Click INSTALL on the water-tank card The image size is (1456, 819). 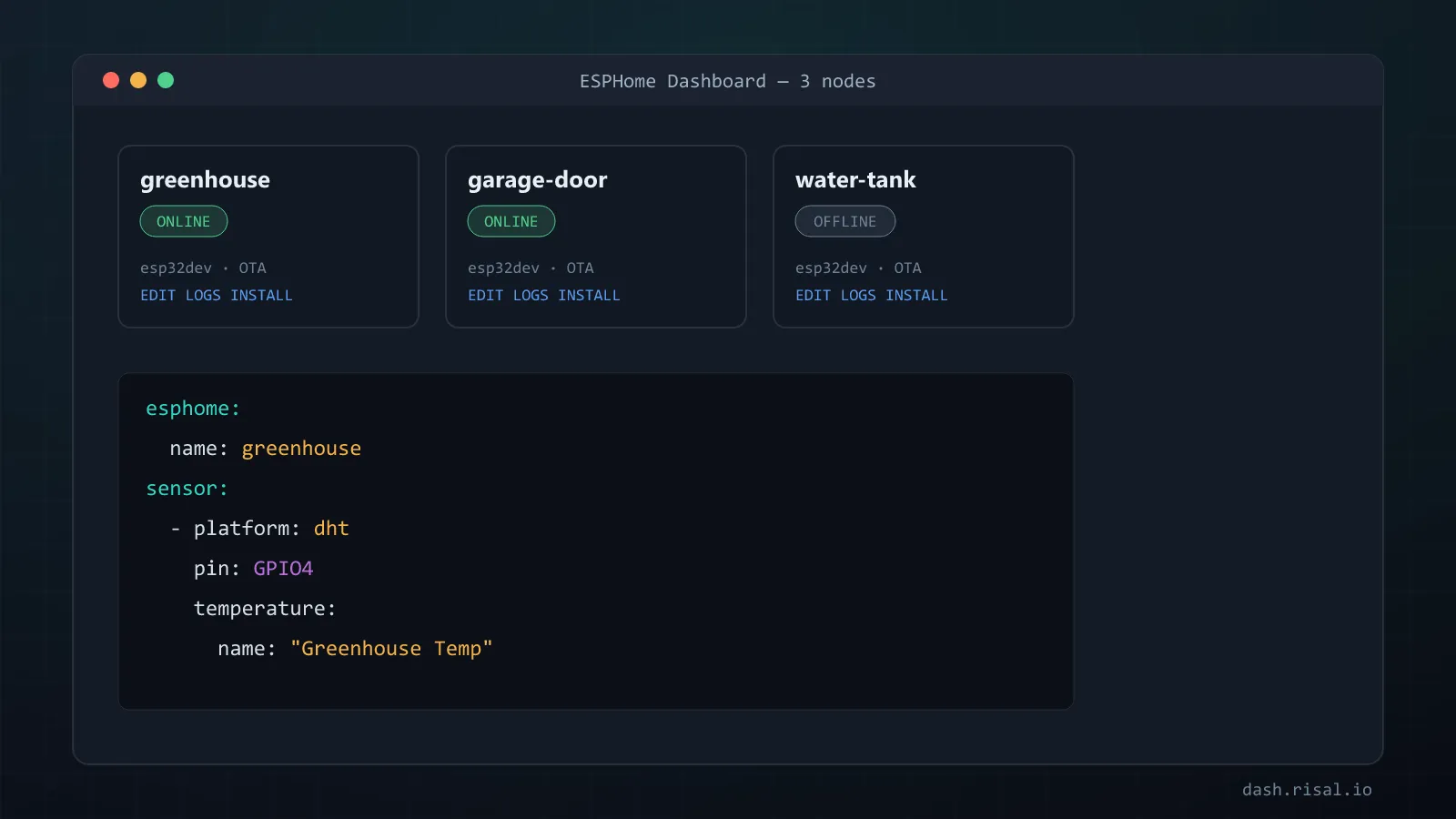tap(916, 295)
